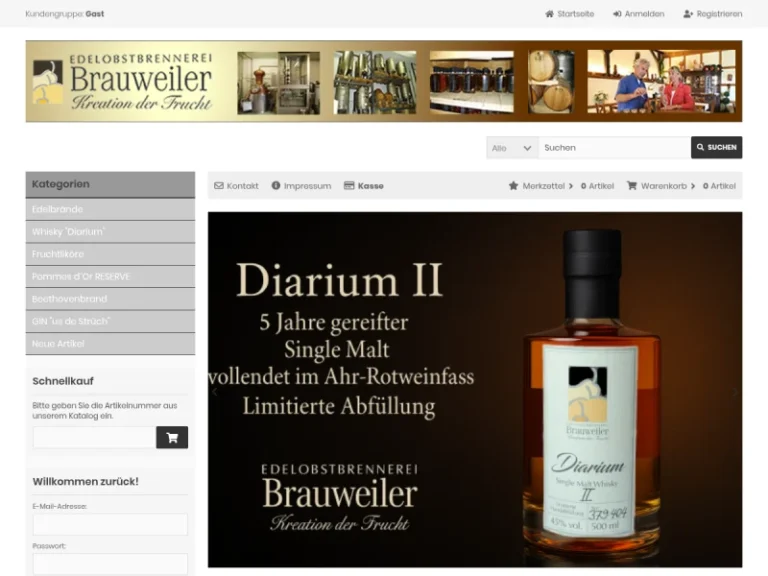Click the Diarium II whisky slide image
Image resolution: width=768 pixels, height=576 pixels.
475,390
